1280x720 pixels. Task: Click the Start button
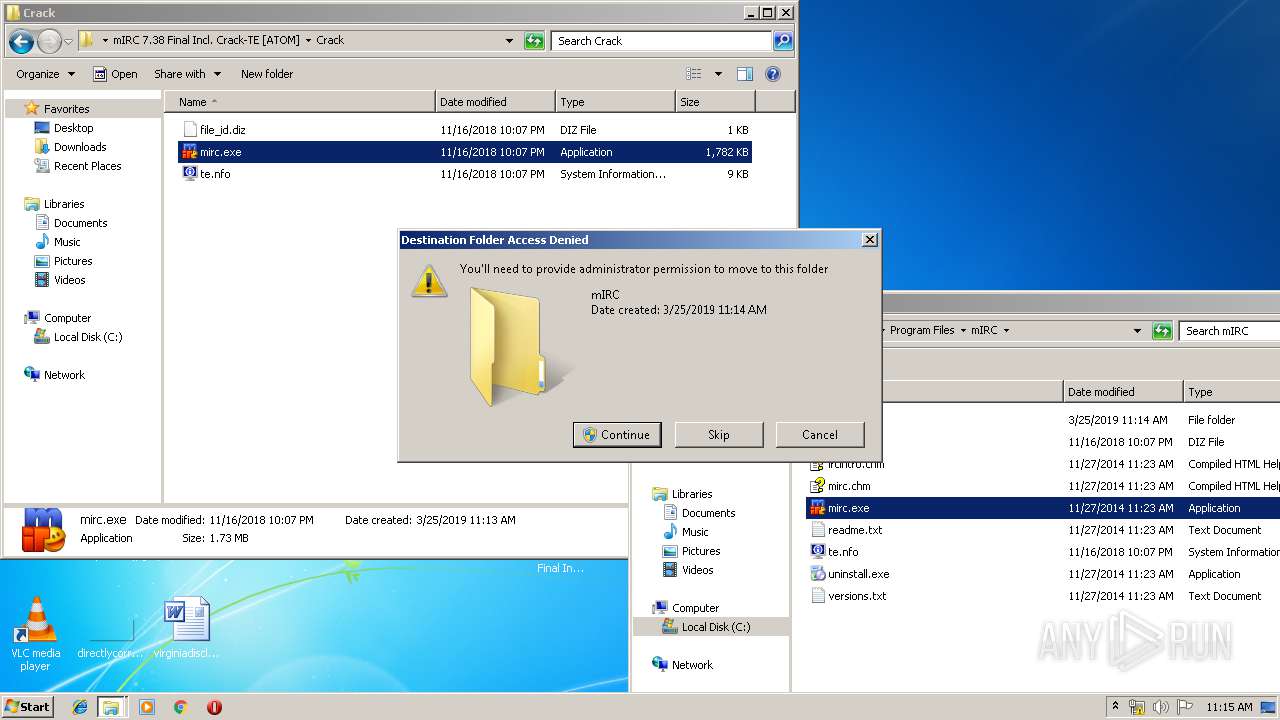[28, 706]
